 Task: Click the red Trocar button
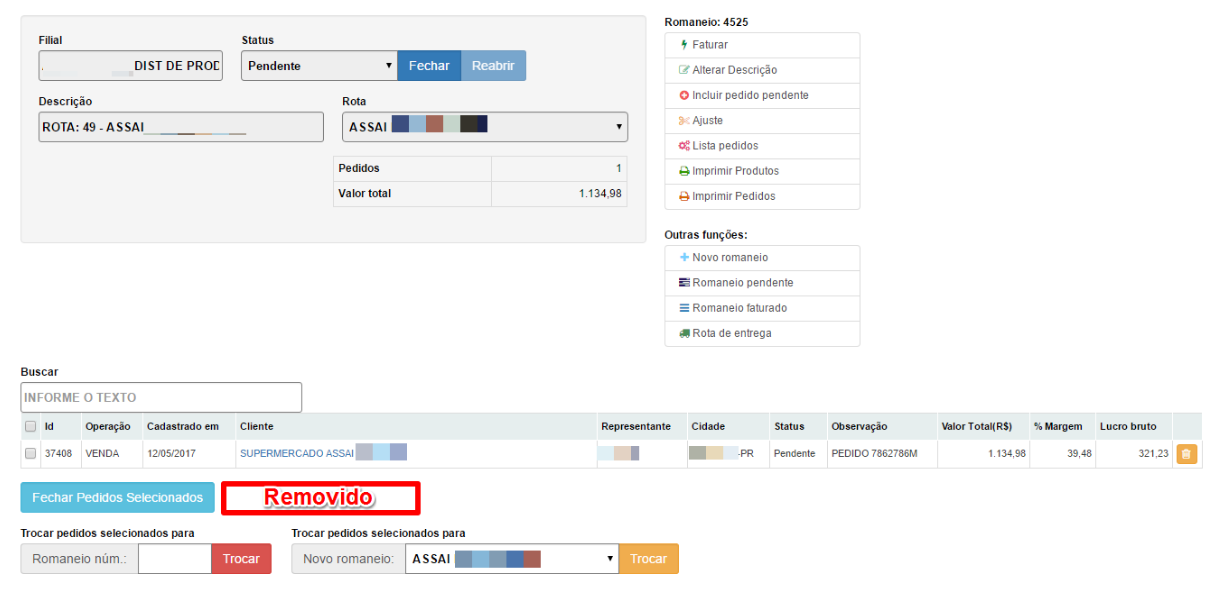tap(241, 559)
